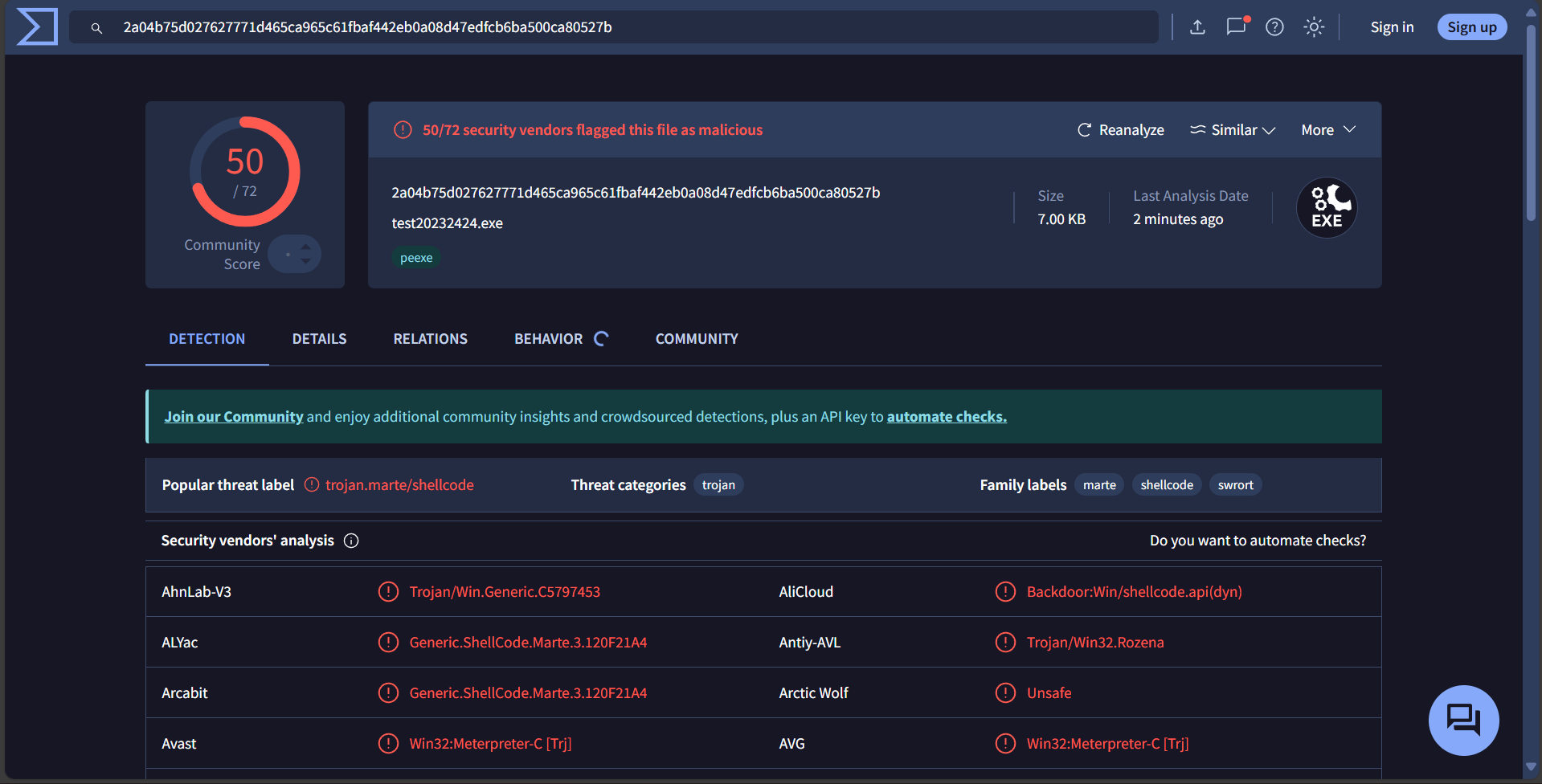Click the 50/72 detection score gauge
1542x784 pixels.
click(x=245, y=172)
